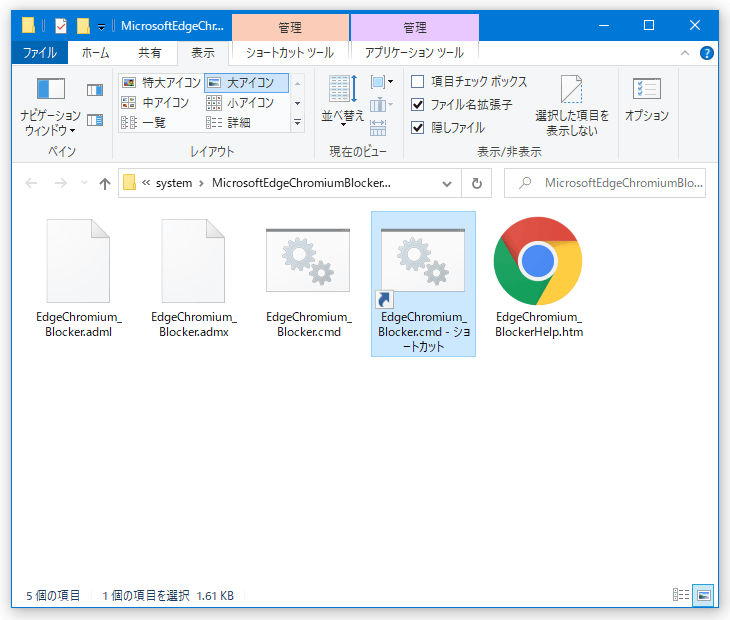Expand address bar history dropdown
The height and width of the screenshot is (620, 730).
point(447,183)
